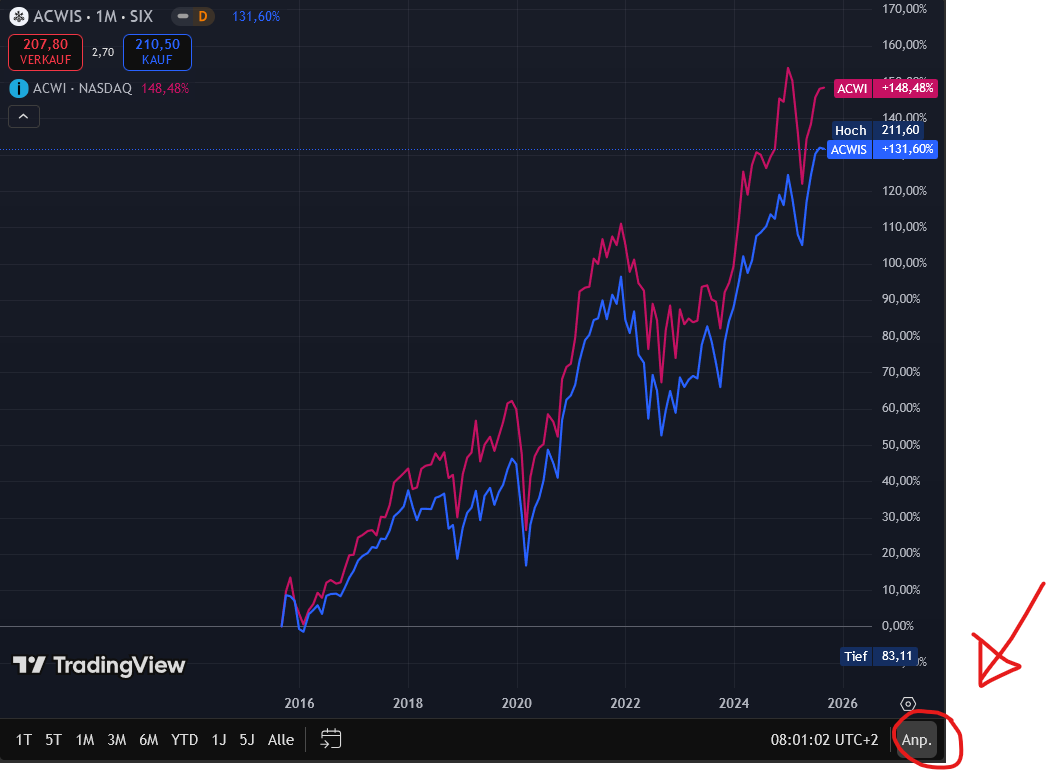This screenshot has height=772, width=1047.
Task: Choose the 6M time range
Action: [149, 740]
